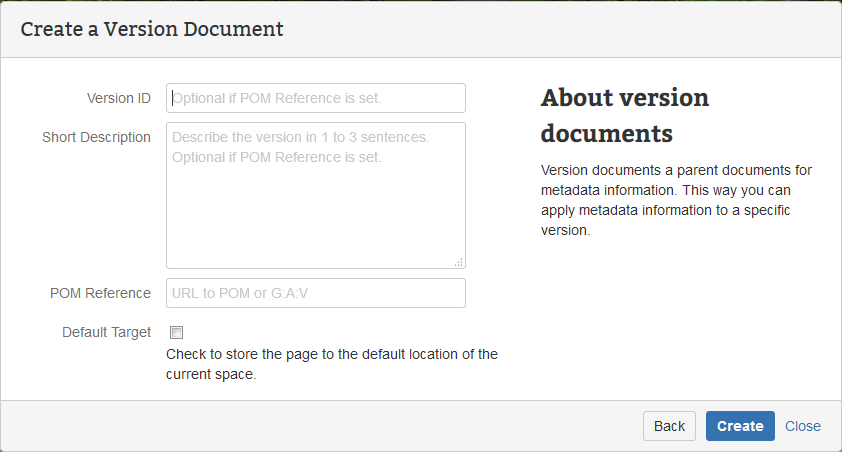Click the Version ID label
The image size is (842, 452).
click(x=118, y=98)
